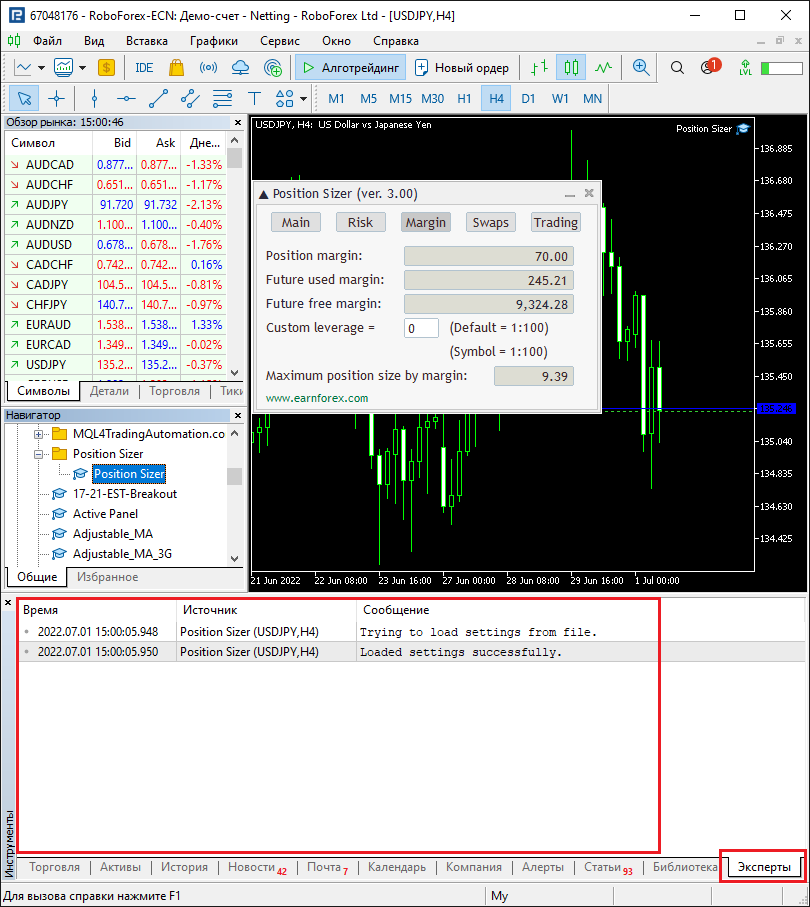Switch to the Risk tab in Position Sizer
This screenshot has width=810, height=907.
[x=360, y=222]
